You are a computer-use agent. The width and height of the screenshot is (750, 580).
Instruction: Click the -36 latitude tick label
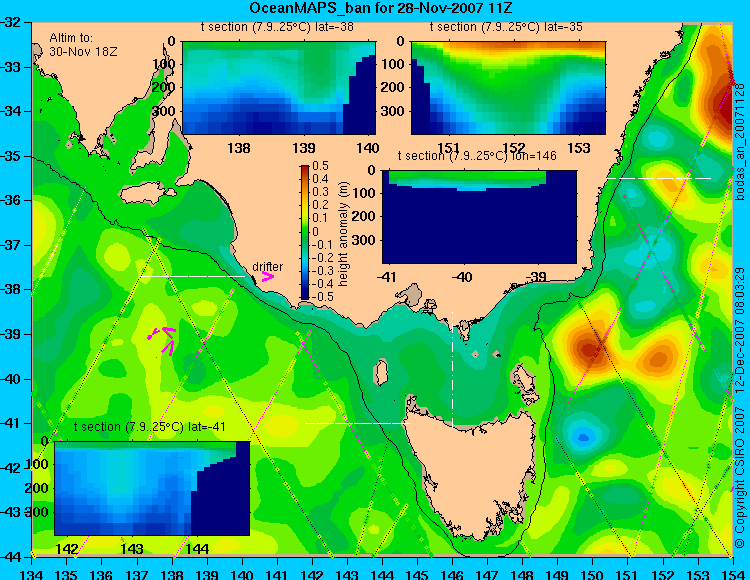point(12,200)
